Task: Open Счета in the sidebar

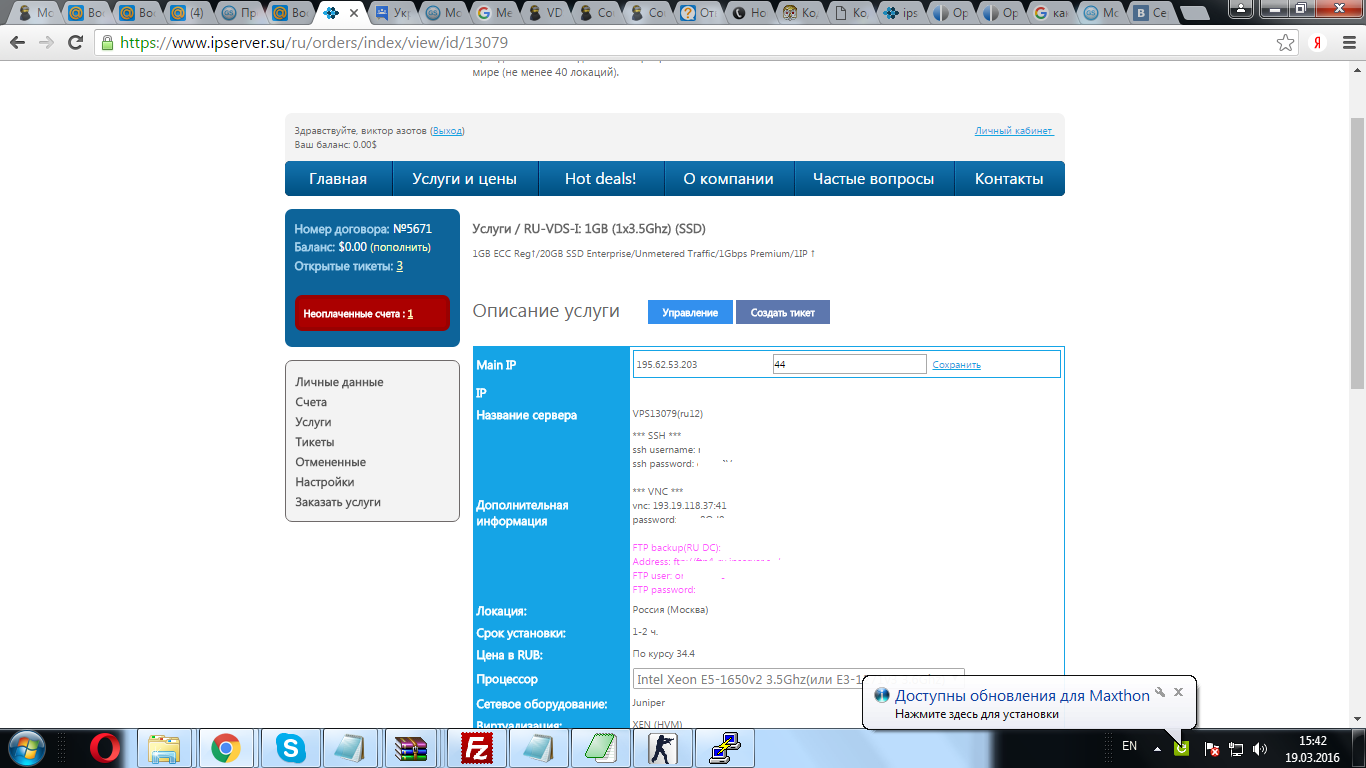Action: click(x=311, y=402)
